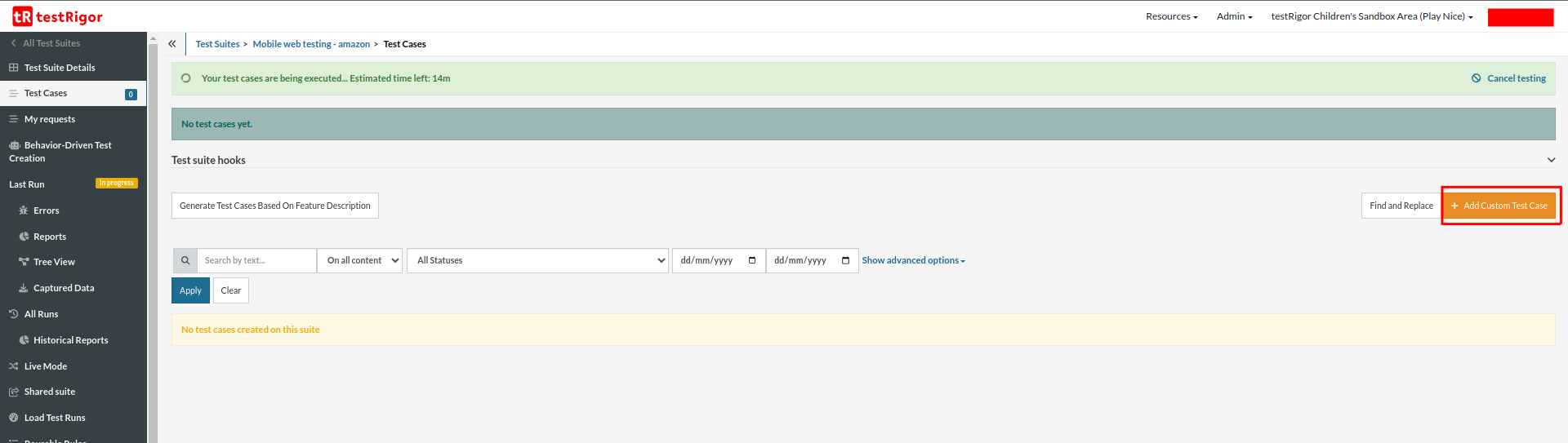Click the Search by text field
This screenshot has height=443, width=1568.
[x=256, y=260]
